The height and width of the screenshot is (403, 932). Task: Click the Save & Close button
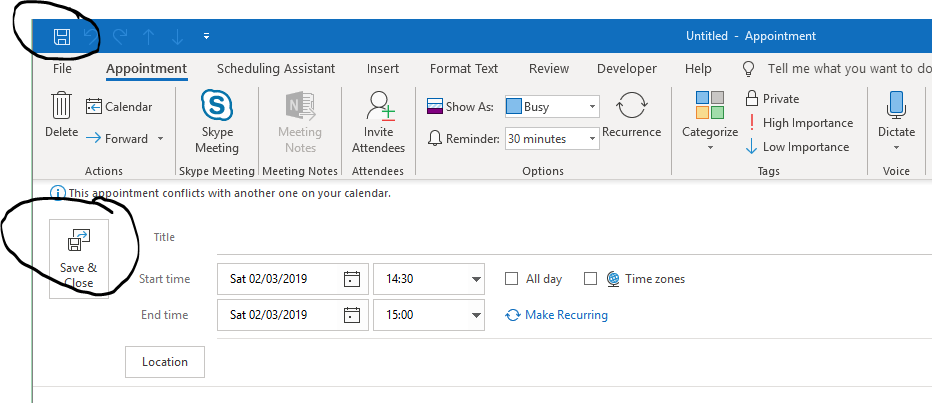pos(78,259)
